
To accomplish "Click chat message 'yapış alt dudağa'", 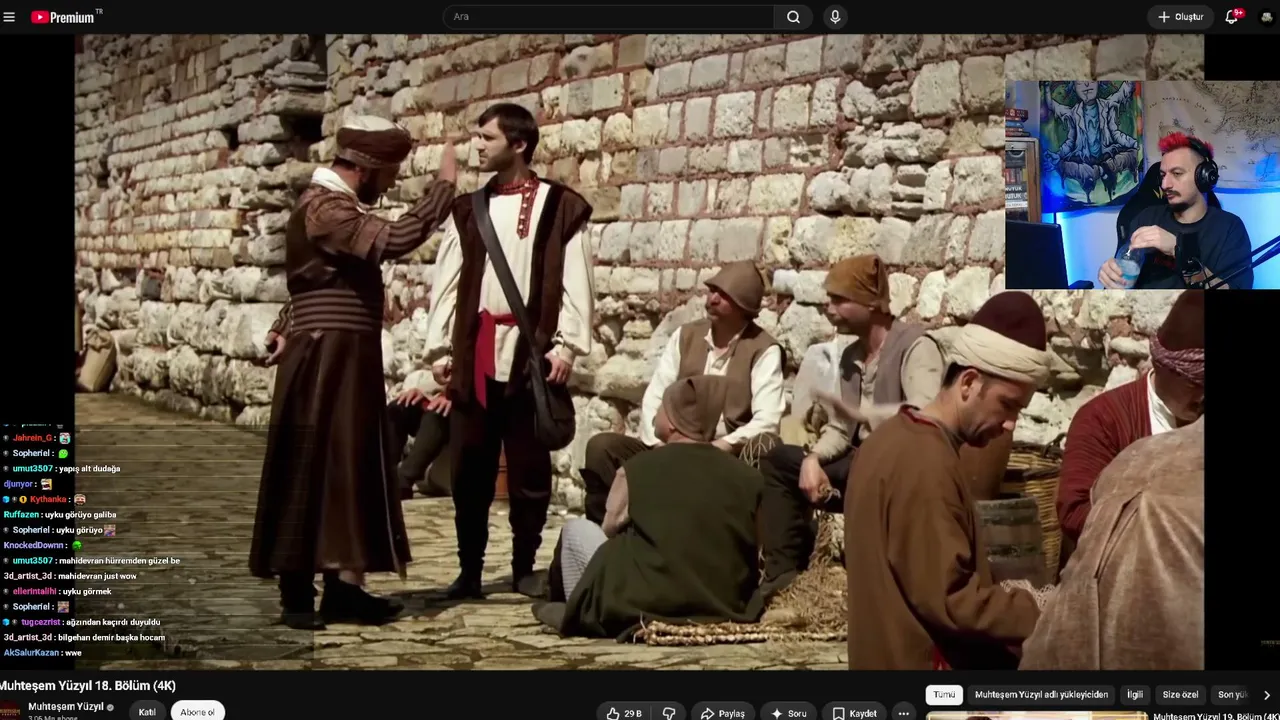I will click(89, 469).
